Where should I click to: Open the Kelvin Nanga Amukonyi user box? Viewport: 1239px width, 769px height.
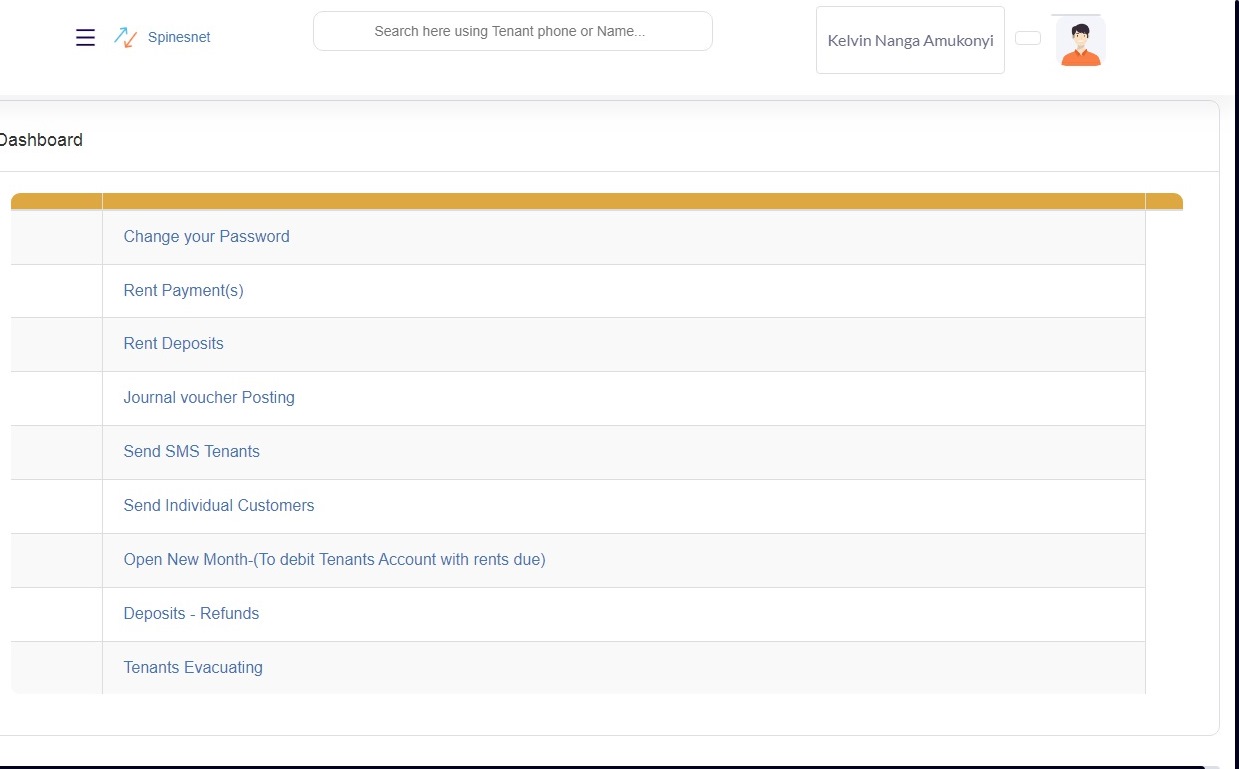pyautogui.click(x=910, y=41)
